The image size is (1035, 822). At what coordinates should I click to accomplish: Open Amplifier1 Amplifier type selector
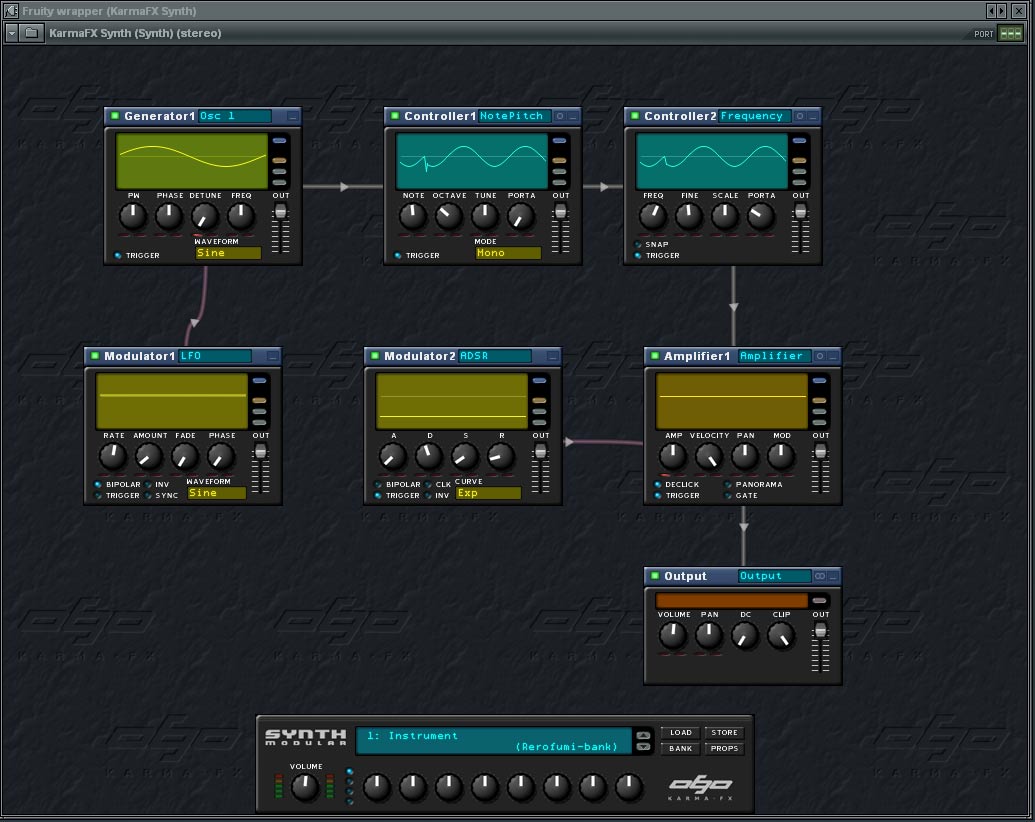click(x=774, y=356)
